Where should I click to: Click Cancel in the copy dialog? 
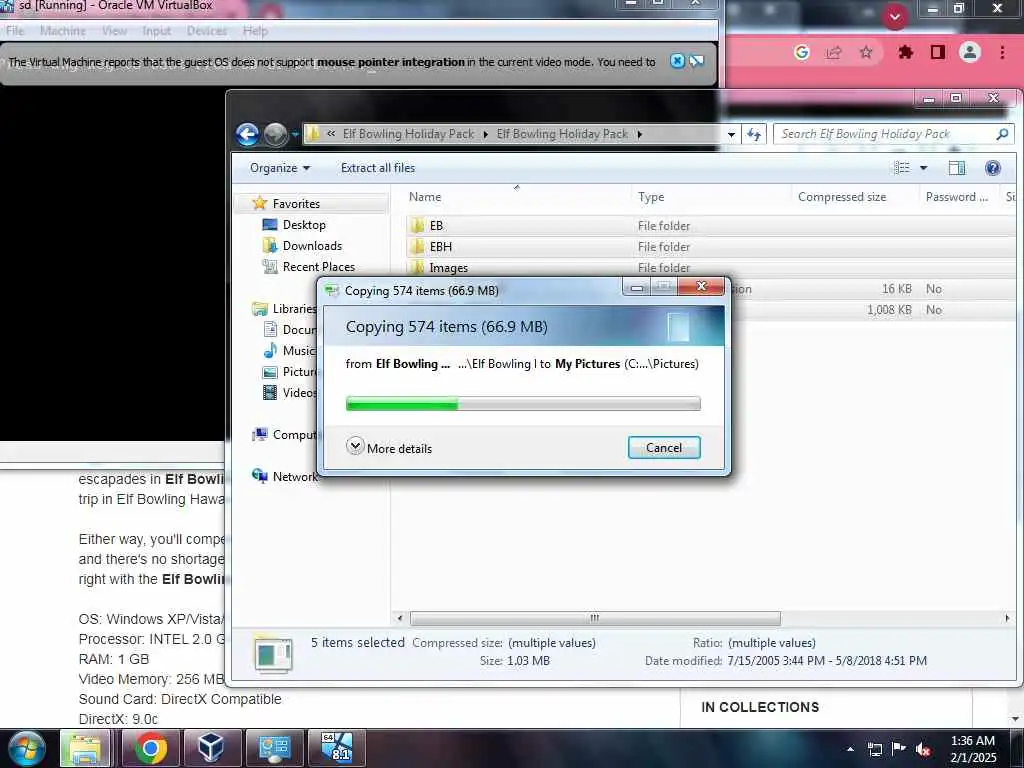(664, 447)
